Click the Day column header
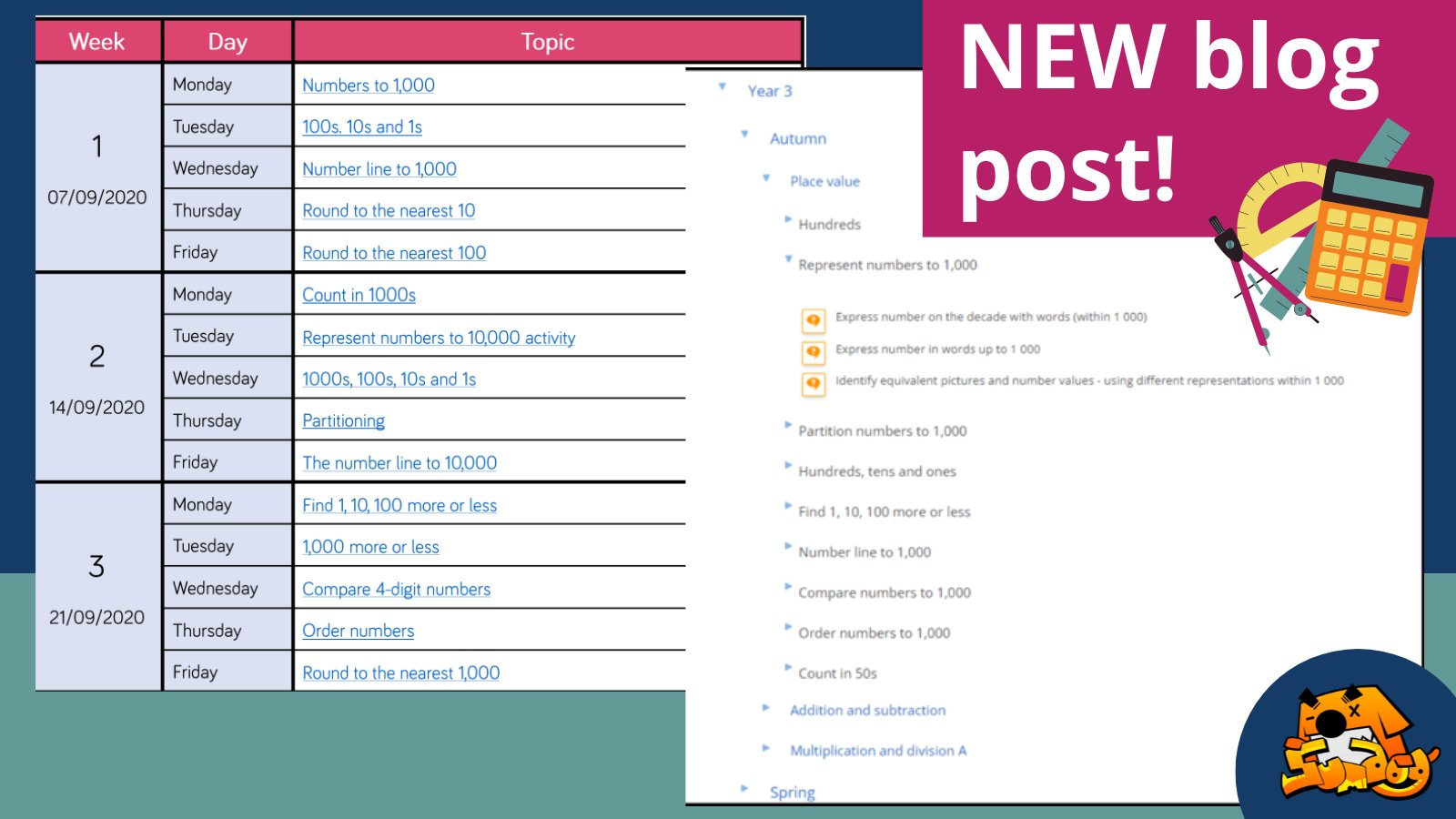The image size is (1456, 819). (227, 42)
